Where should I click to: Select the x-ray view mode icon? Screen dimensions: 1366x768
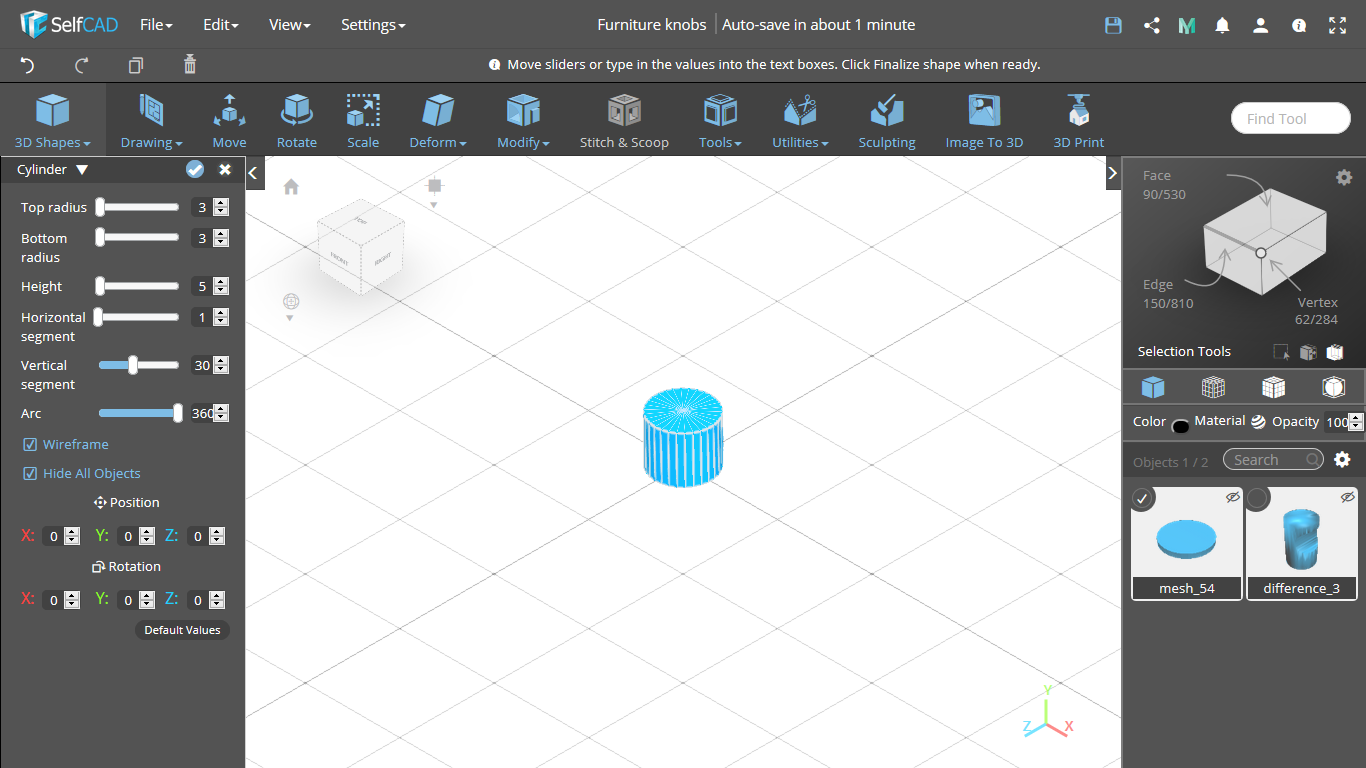click(1333, 387)
